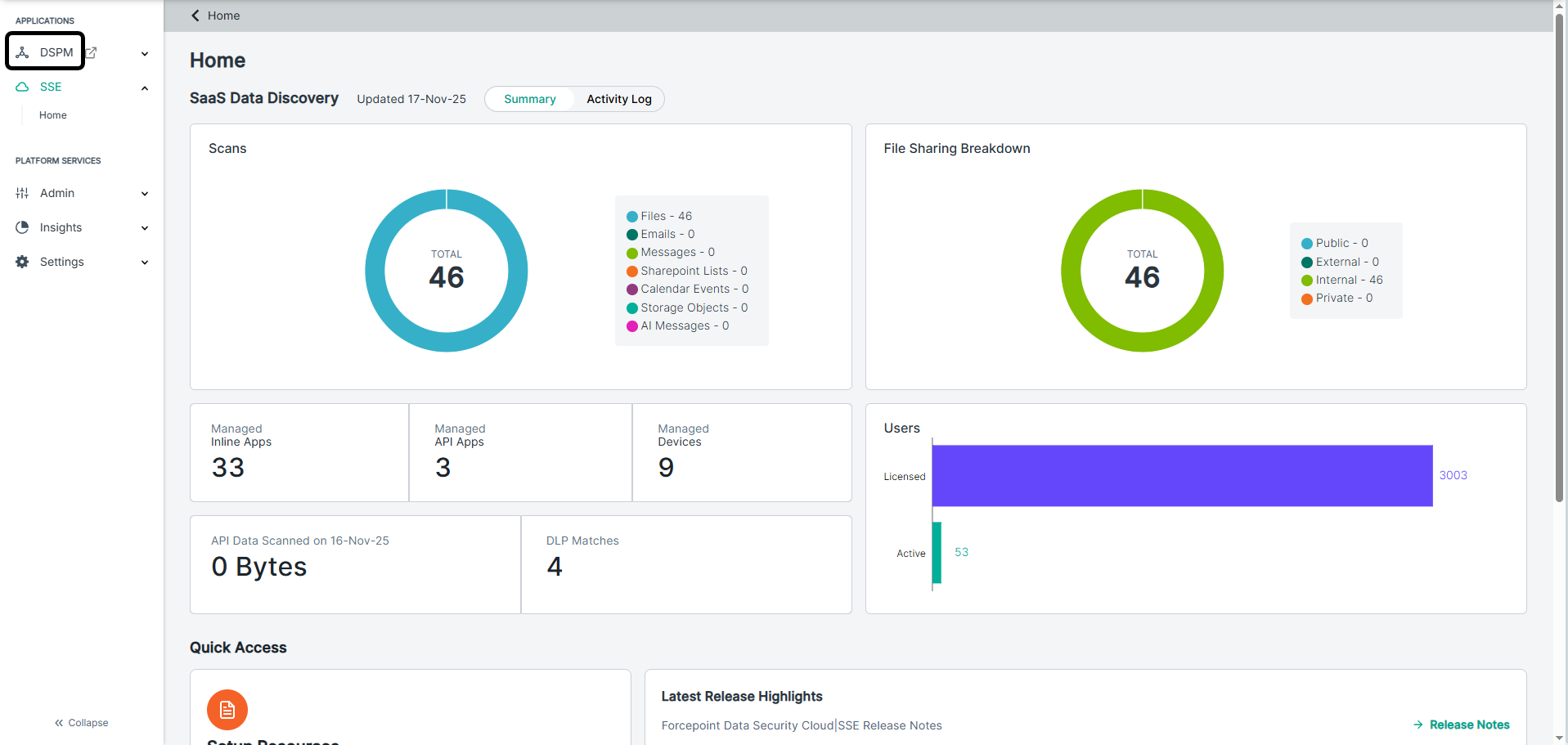
Task: Collapse the sidebar navigation
Action: [82, 723]
